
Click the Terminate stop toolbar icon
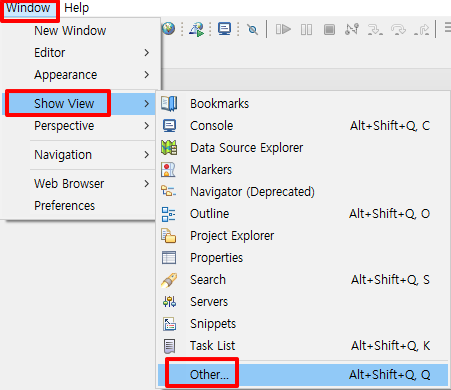pyautogui.click(x=329, y=30)
